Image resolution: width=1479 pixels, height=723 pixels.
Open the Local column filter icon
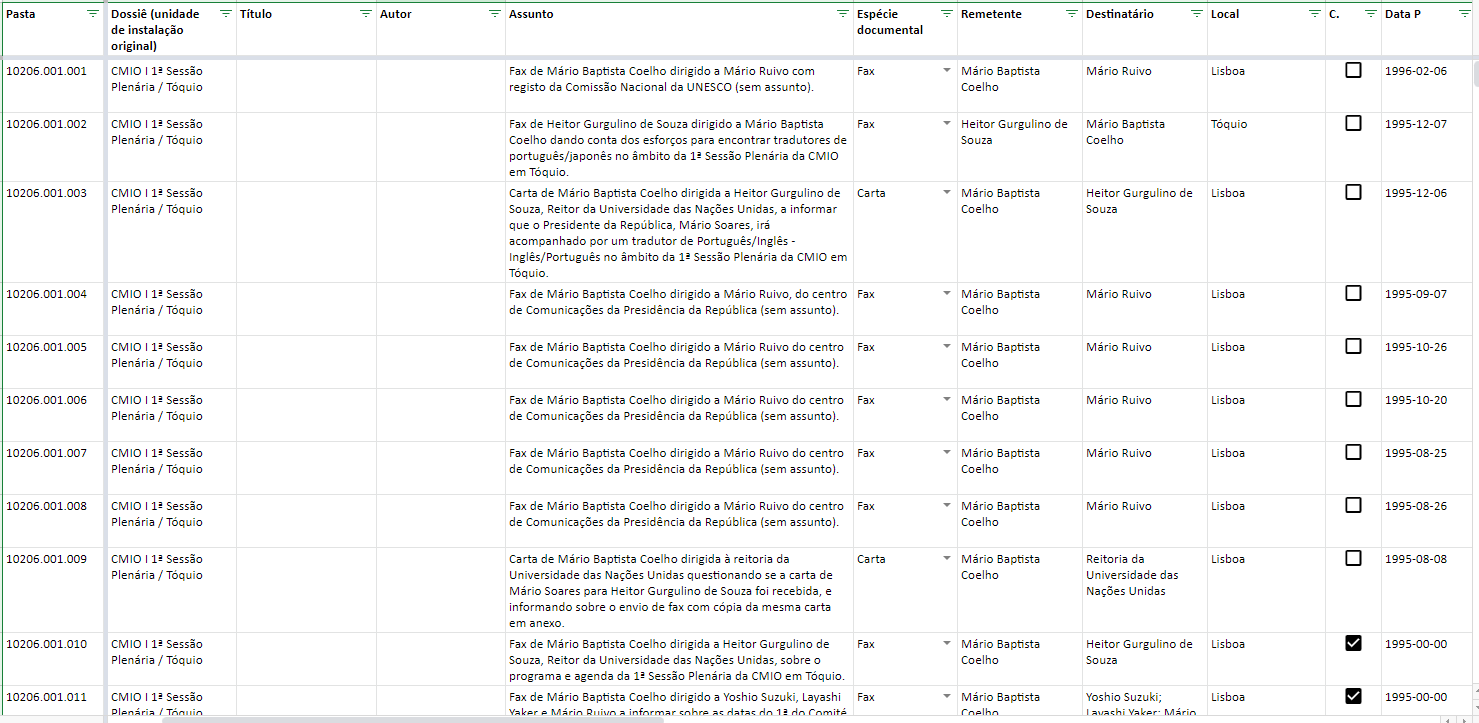click(1314, 14)
